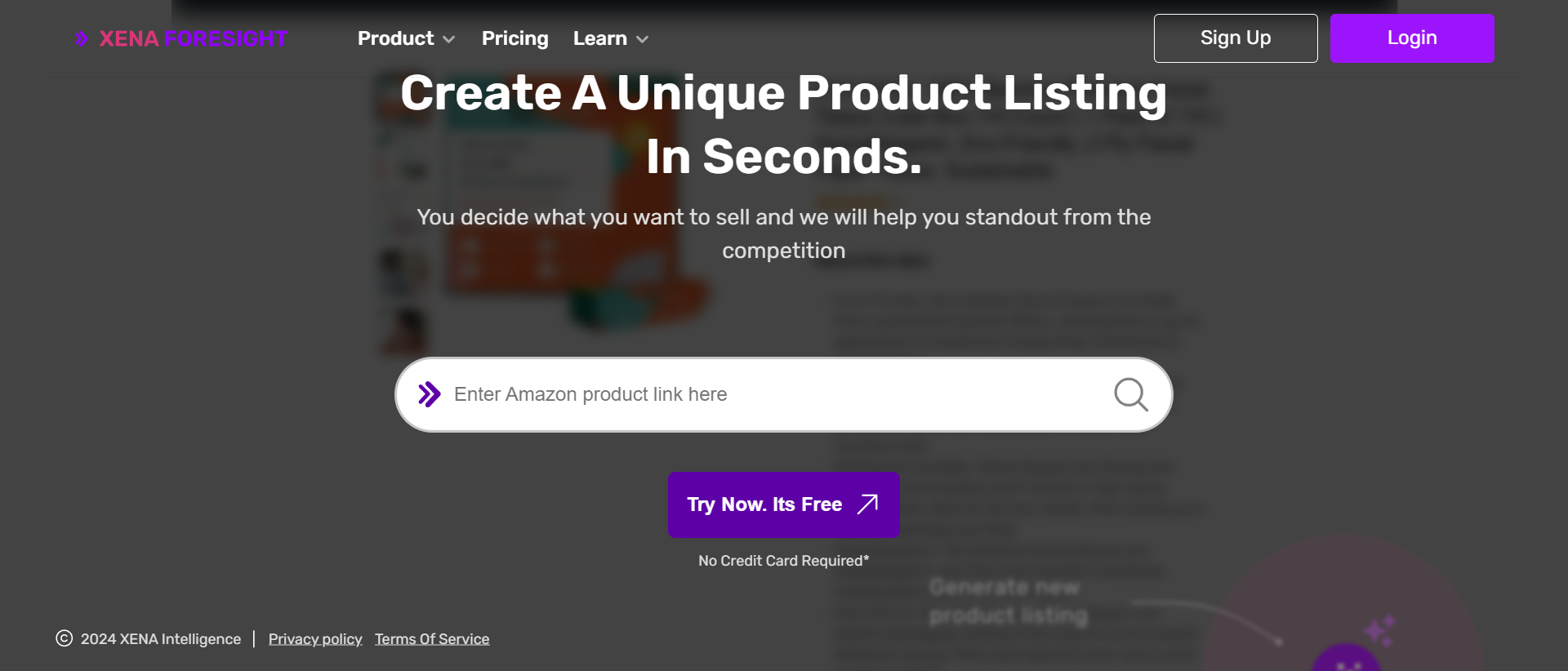Click the purple chatbot face icon
Screen dimensions: 1568x671
[x=1346, y=660]
